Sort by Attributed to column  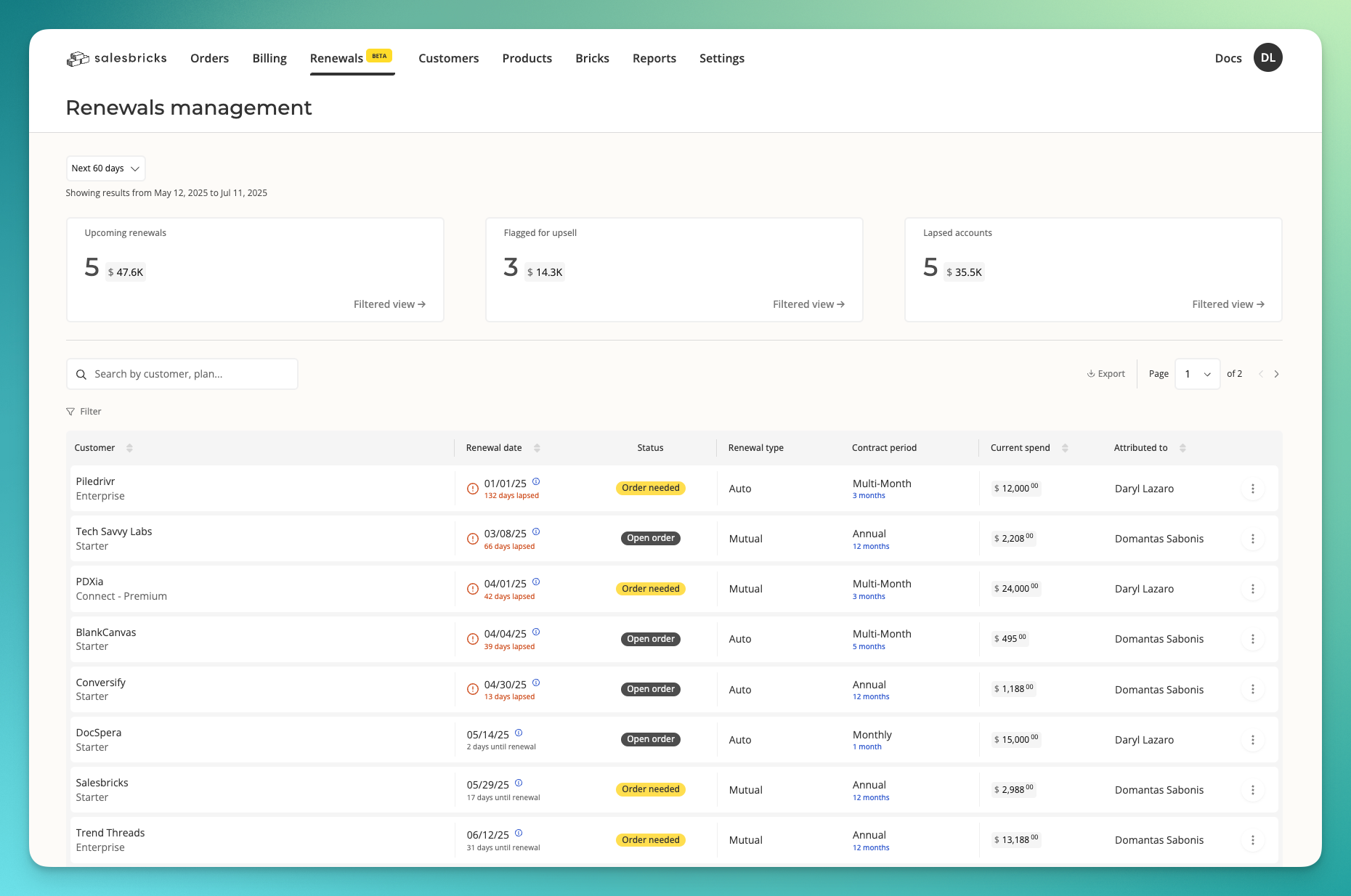1182,448
